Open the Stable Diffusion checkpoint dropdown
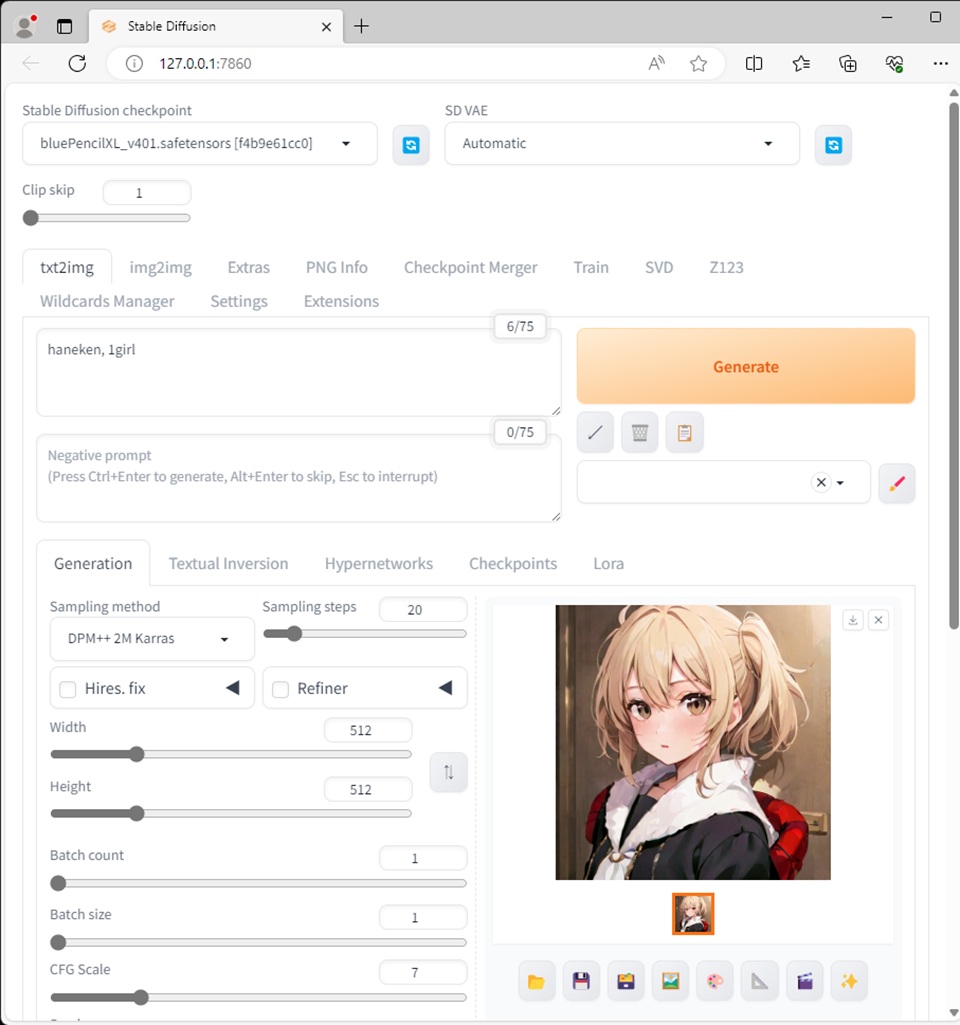960x1025 pixels. pyautogui.click(x=200, y=144)
